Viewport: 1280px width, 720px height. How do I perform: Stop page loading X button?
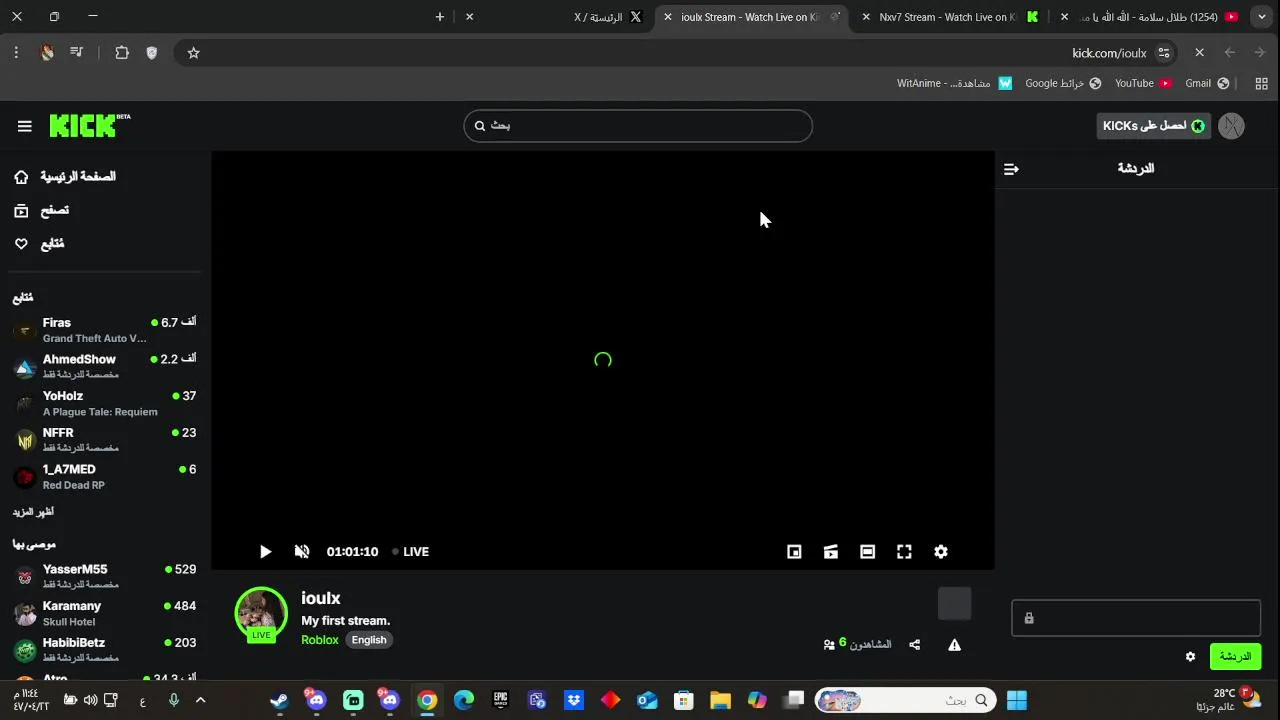pyautogui.click(x=1199, y=53)
